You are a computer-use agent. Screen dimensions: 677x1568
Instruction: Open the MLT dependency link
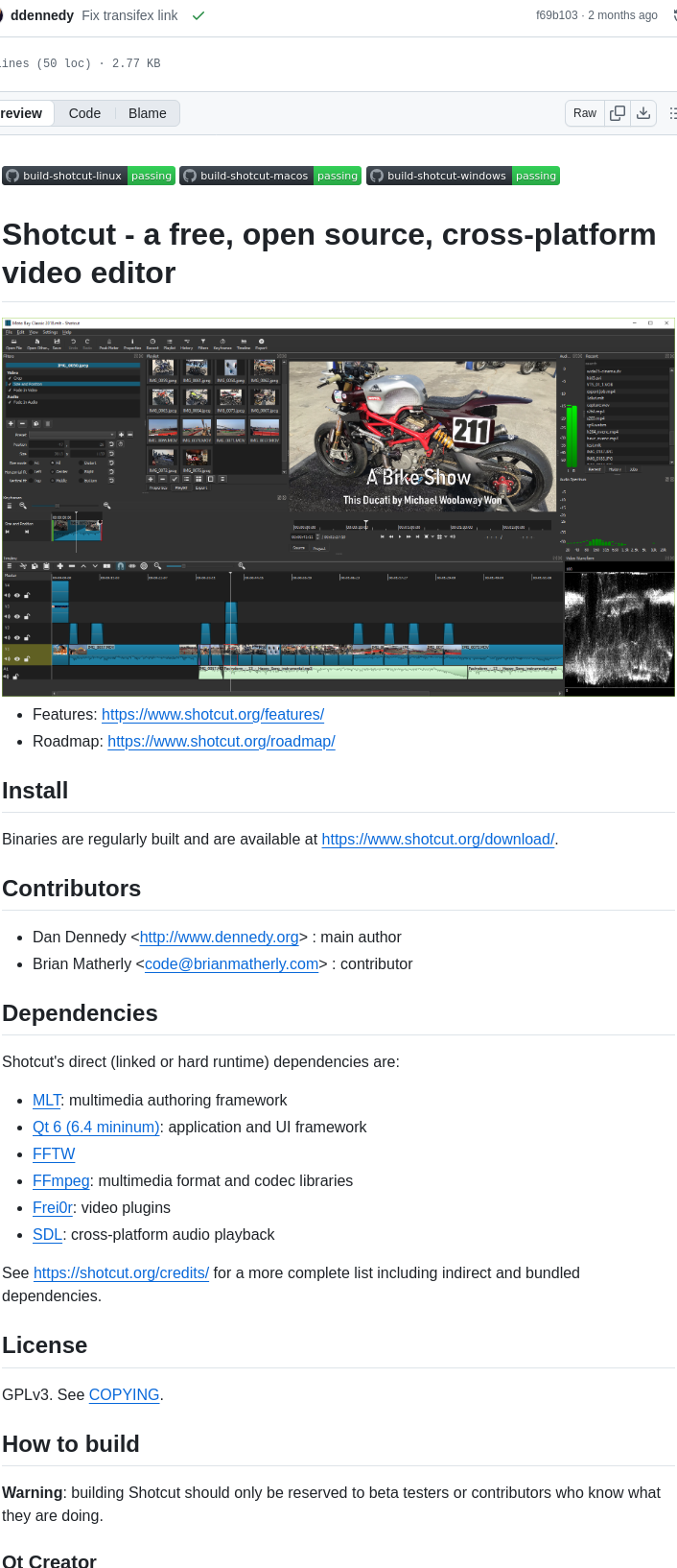(46, 1100)
